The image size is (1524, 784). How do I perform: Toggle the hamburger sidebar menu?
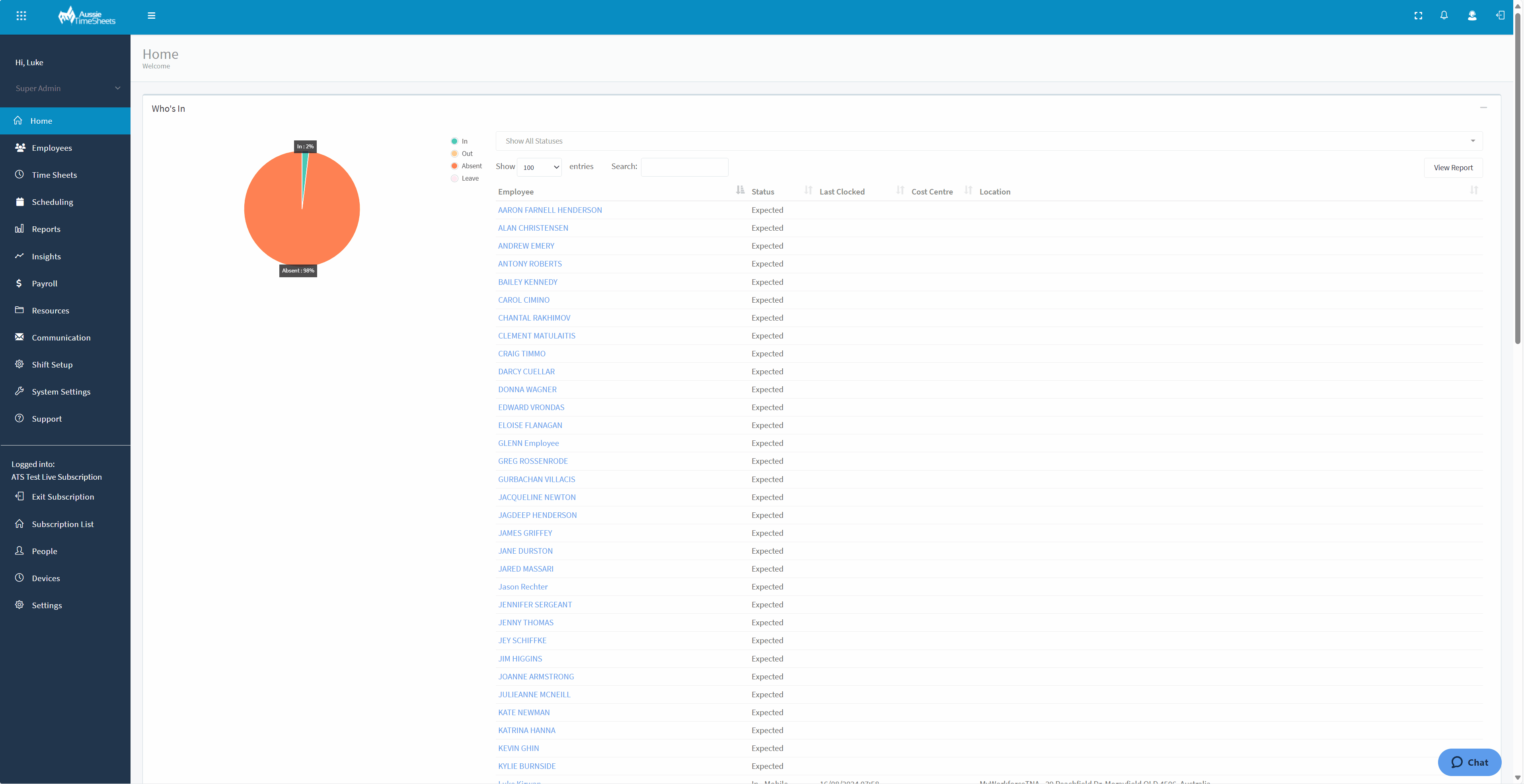[152, 16]
